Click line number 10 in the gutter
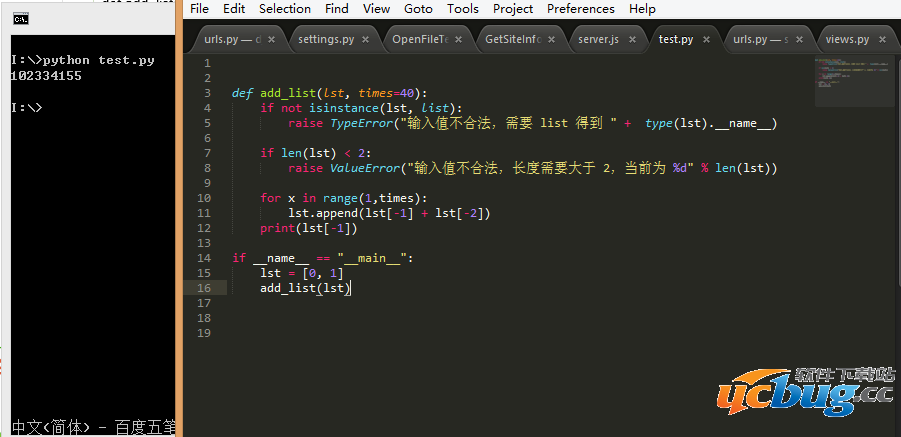901x437 pixels. [205, 198]
